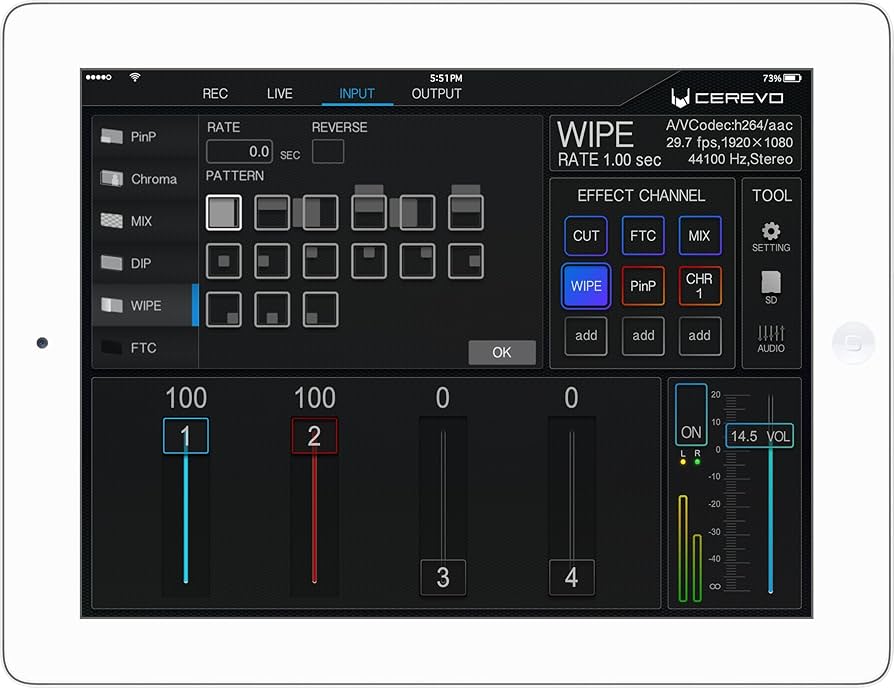894x688 pixels.
Task: Select FTC effect in left sidebar
Action: point(144,348)
